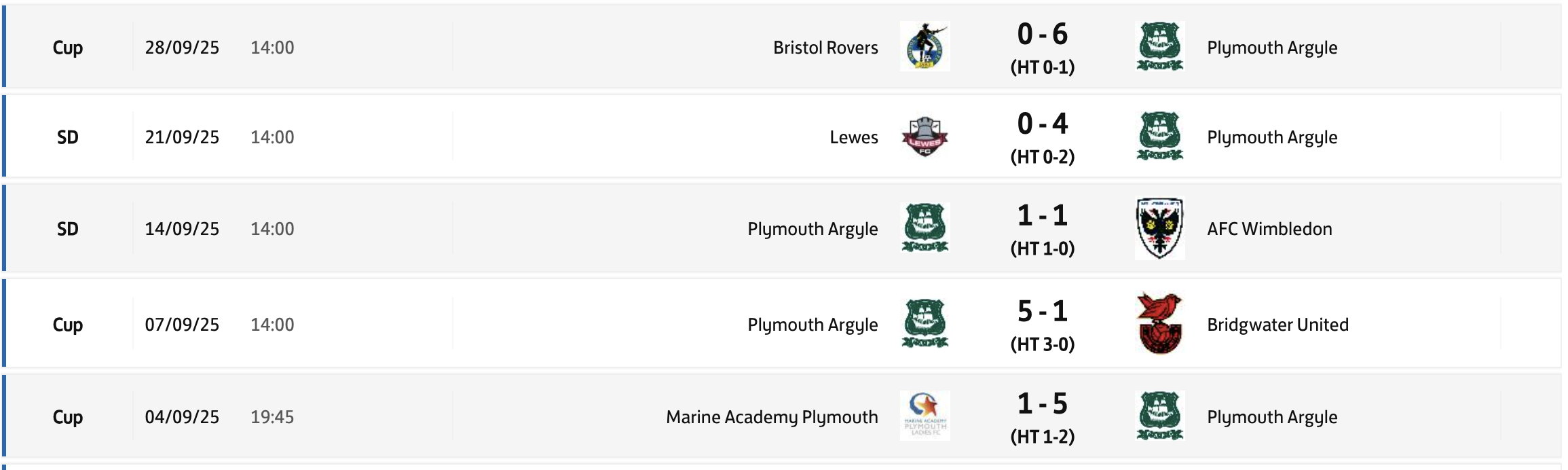
Task: Select the 5 - 1 scoreline
Action: (x=1042, y=312)
